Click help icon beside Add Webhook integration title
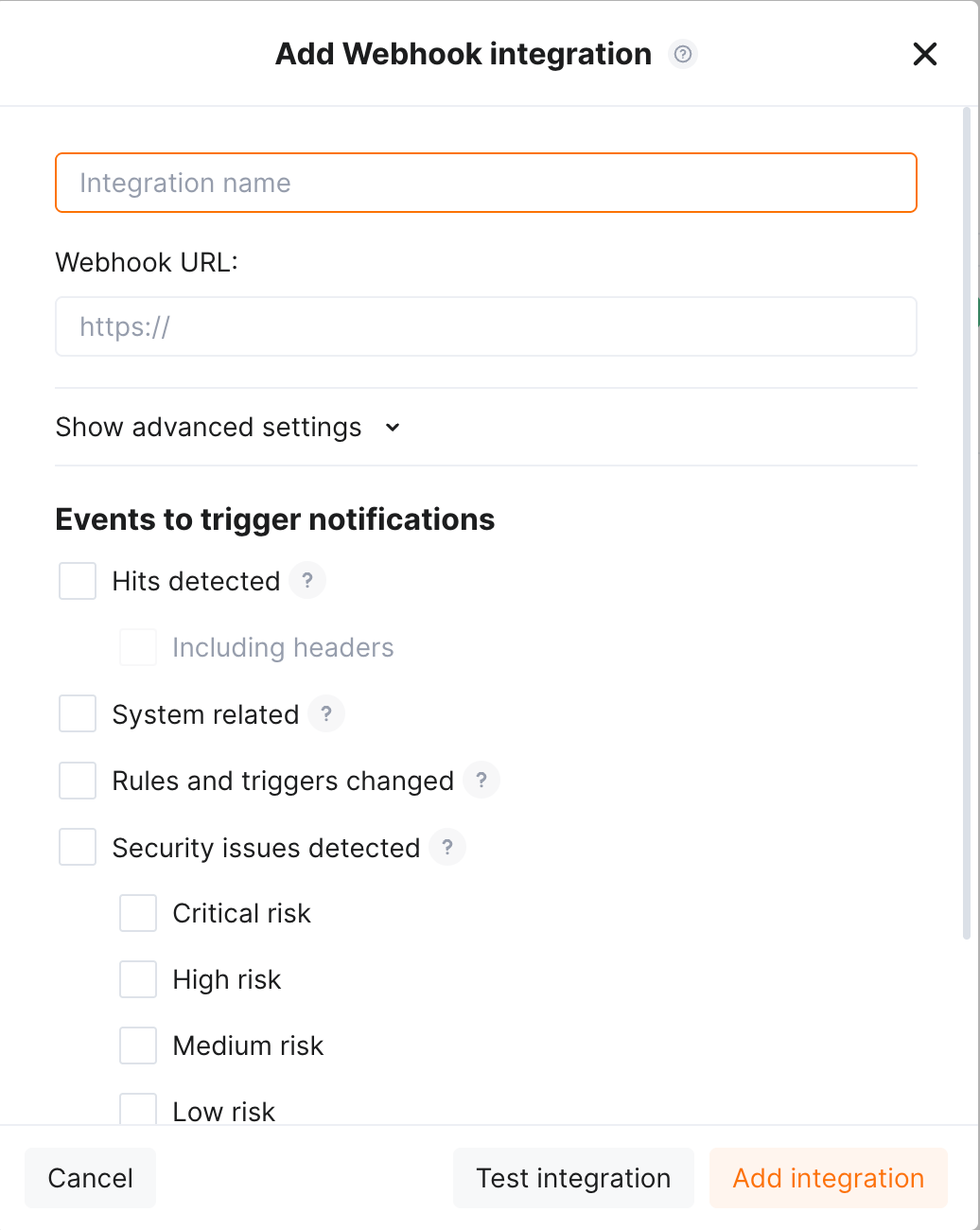This screenshot has width=980, height=1230. tap(683, 54)
